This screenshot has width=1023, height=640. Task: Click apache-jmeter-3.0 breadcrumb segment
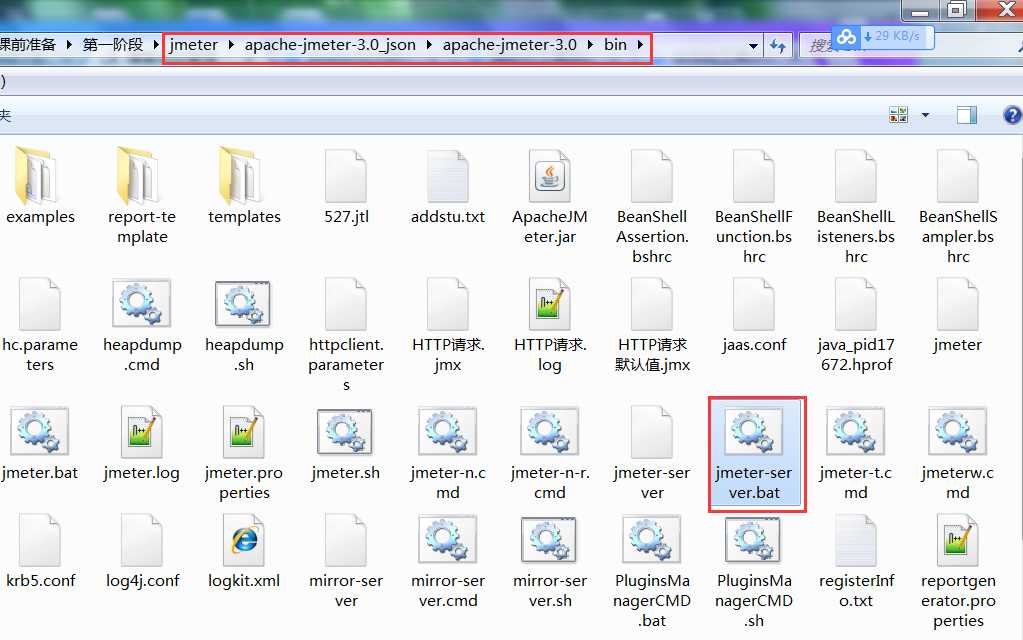coord(510,45)
